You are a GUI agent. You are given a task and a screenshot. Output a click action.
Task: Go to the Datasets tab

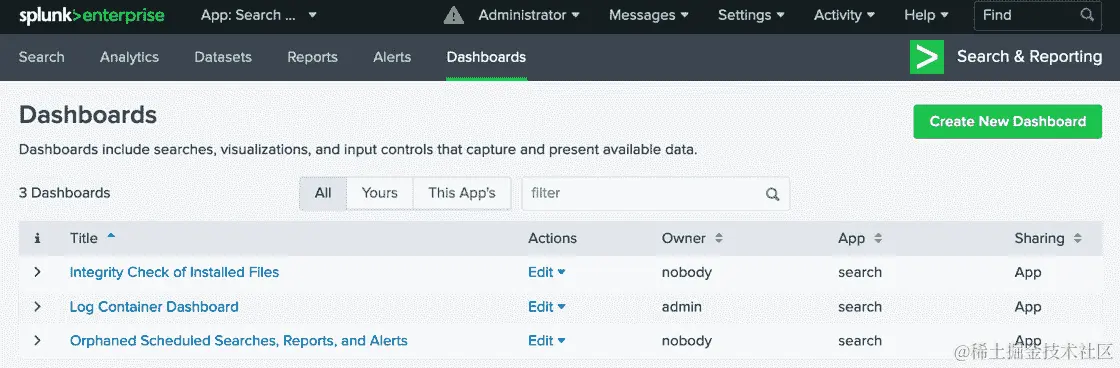click(223, 57)
